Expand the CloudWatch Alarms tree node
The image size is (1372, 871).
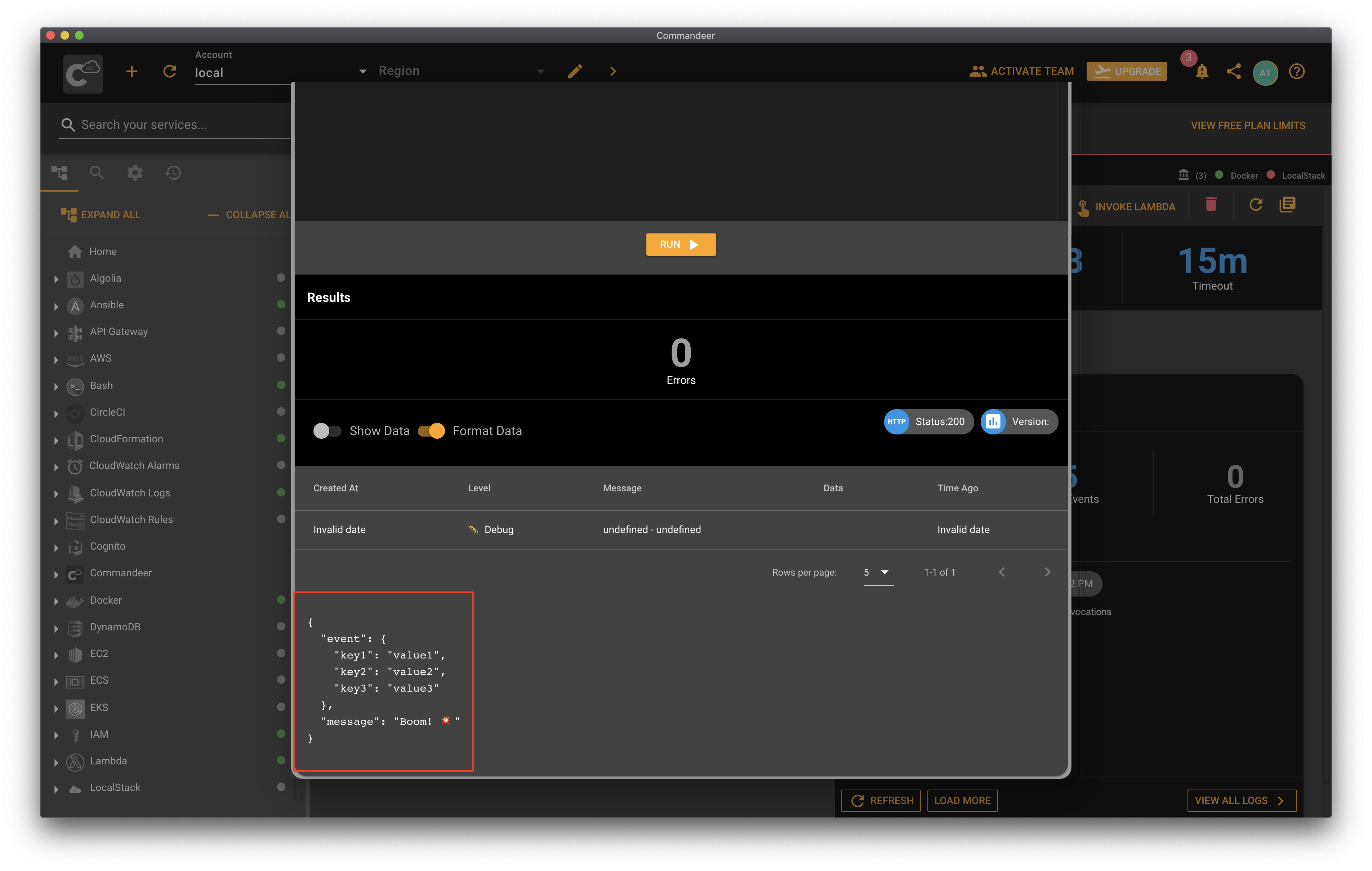click(57, 466)
